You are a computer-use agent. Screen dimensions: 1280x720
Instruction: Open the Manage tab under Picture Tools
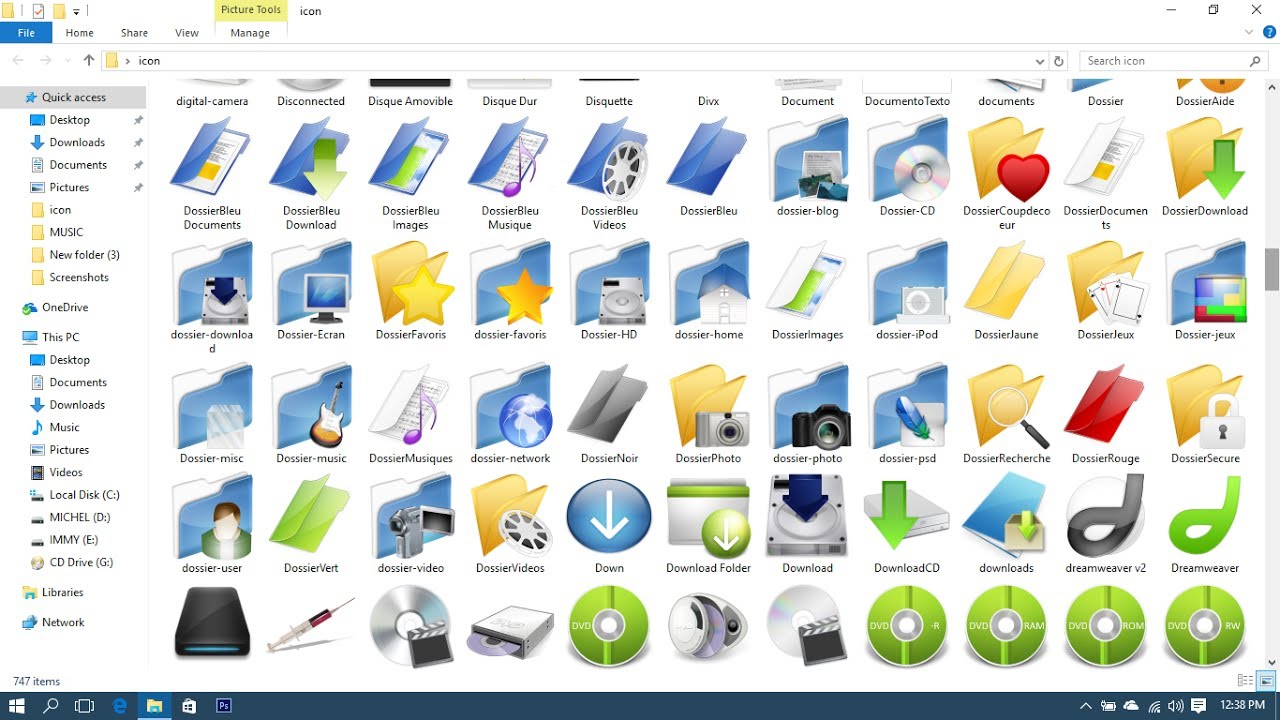(x=250, y=32)
